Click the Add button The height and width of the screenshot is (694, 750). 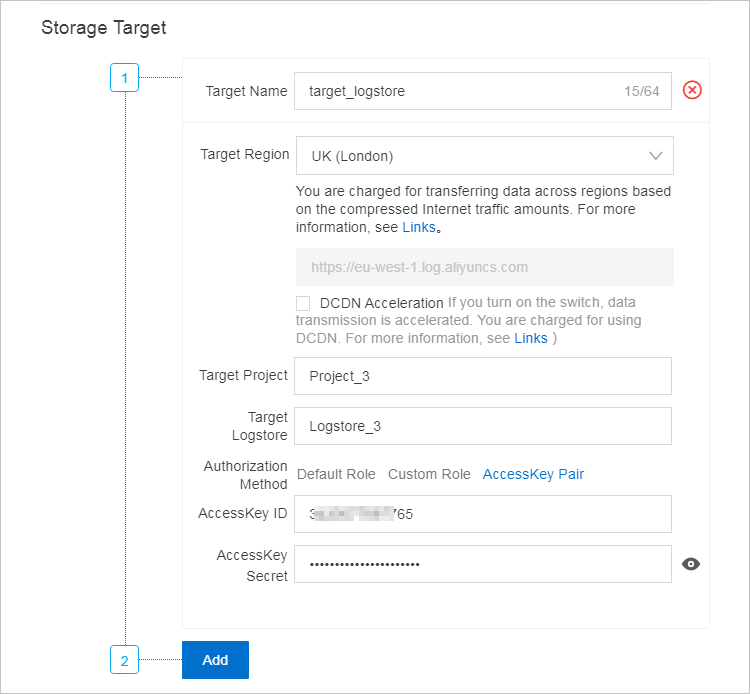215,660
